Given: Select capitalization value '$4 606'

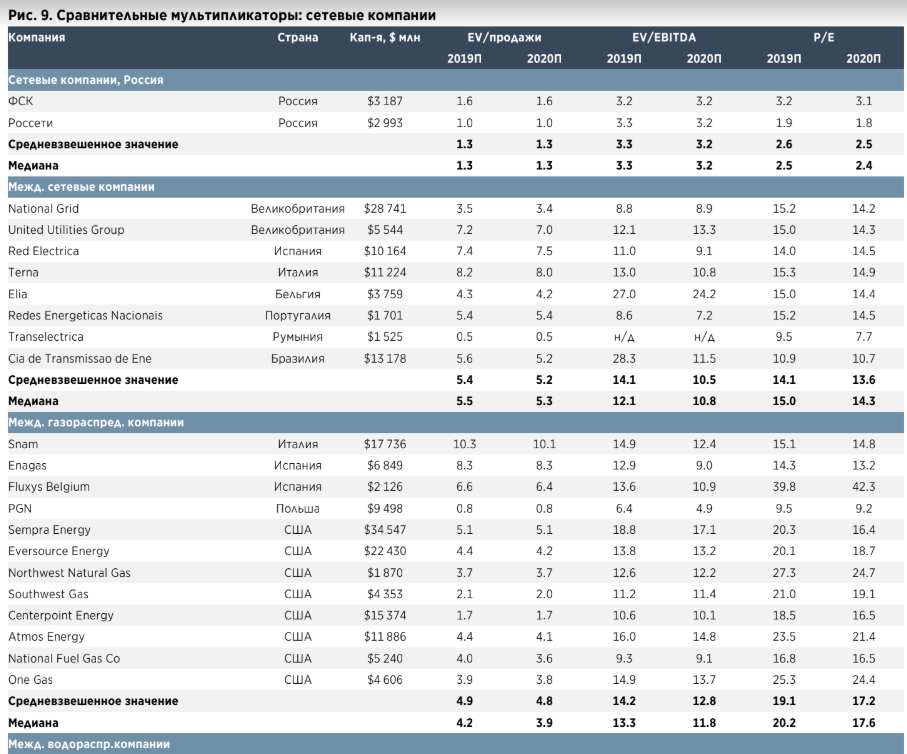Looking at the screenshot, I should coord(385,680).
